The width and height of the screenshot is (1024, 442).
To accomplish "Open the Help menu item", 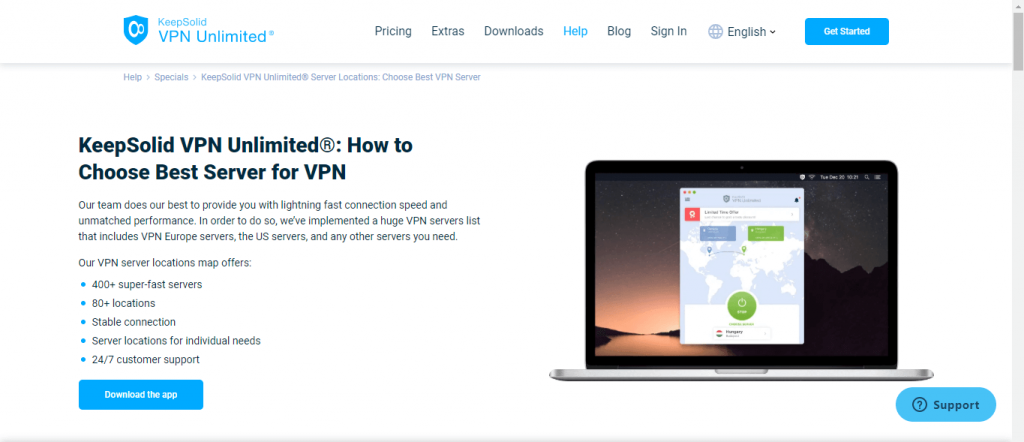I will tap(575, 31).
